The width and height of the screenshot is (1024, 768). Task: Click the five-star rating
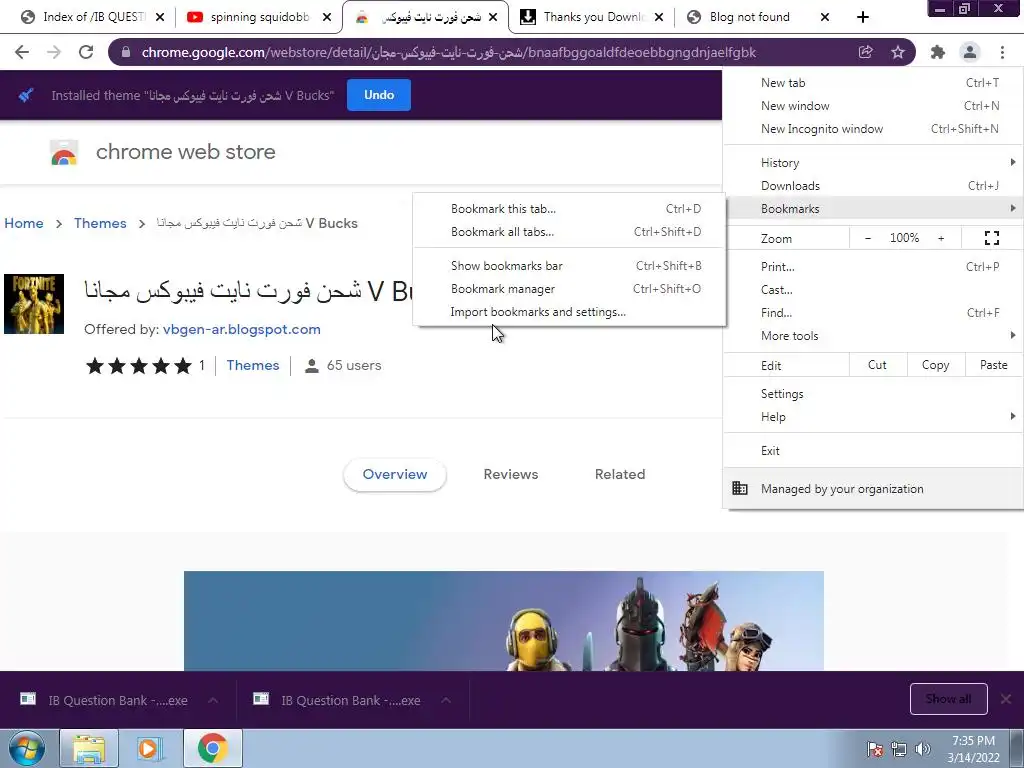[x=138, y=366]
